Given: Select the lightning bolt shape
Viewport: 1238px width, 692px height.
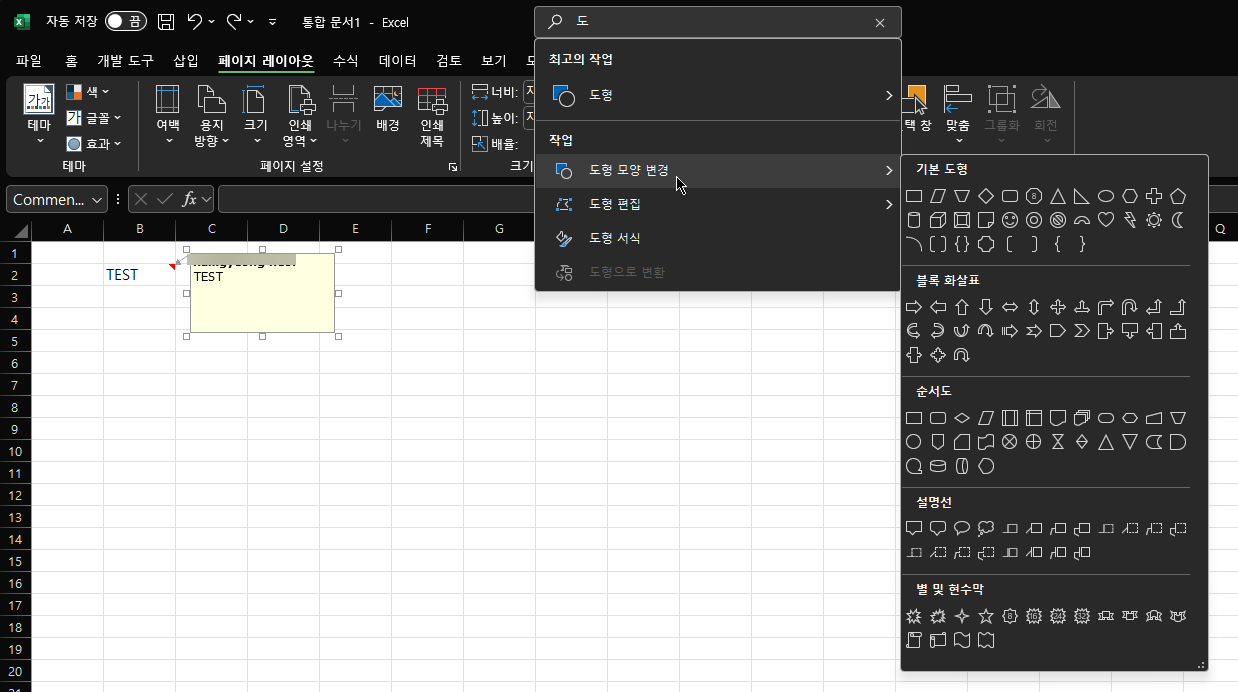Looking at the screenshot, I should 1128,220.
